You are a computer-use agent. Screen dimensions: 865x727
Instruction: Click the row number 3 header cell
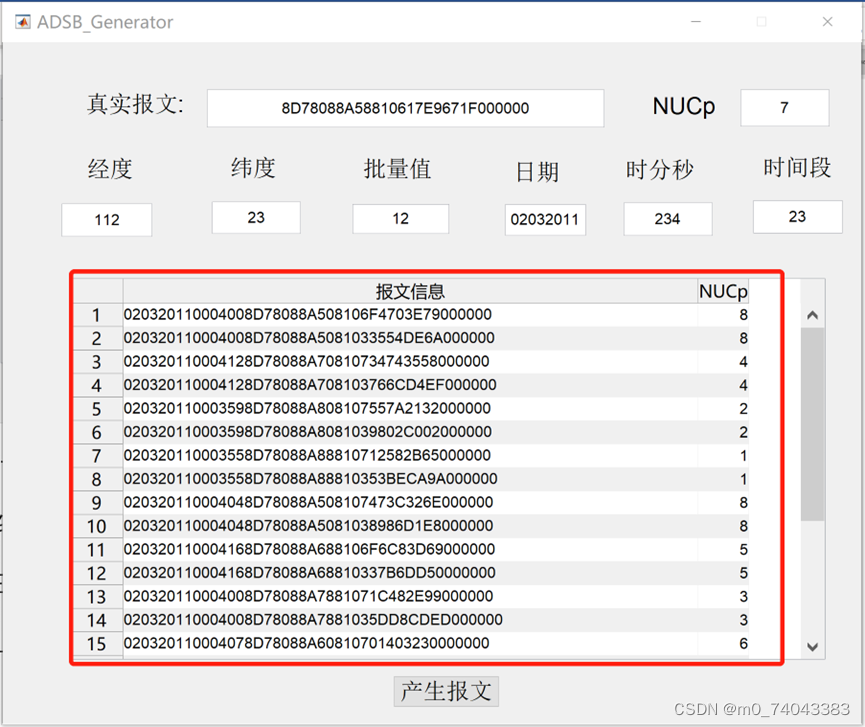pyautogui.click(x=97, y=361)
